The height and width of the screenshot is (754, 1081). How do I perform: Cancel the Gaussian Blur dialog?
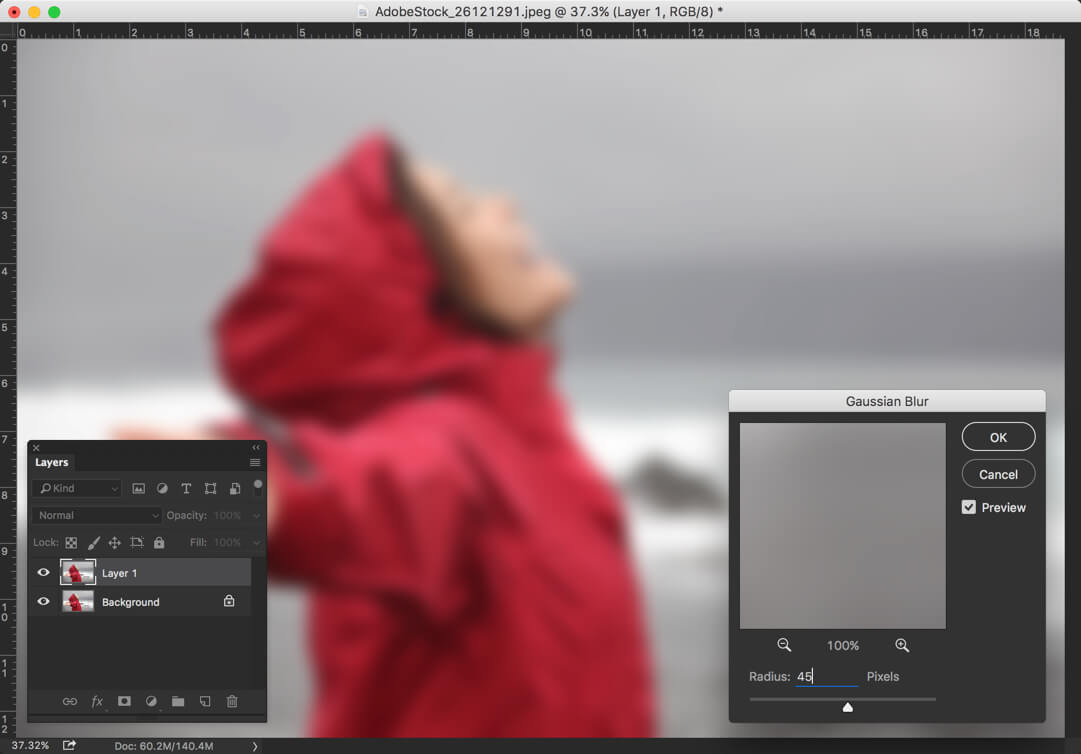(998, 474)
